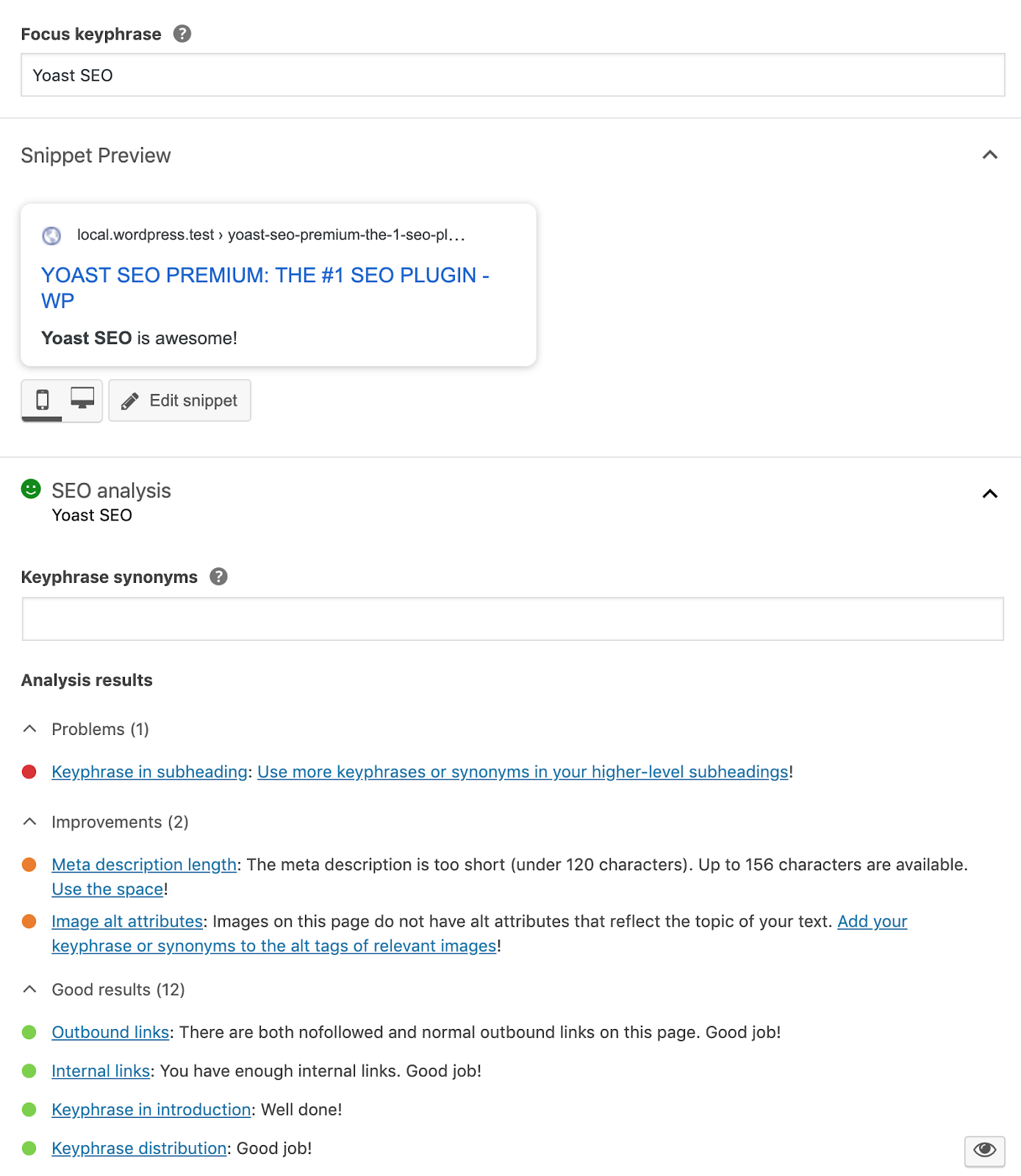Collapse the SEO analysis section
1021x1176 pixels.
point(990,494)
